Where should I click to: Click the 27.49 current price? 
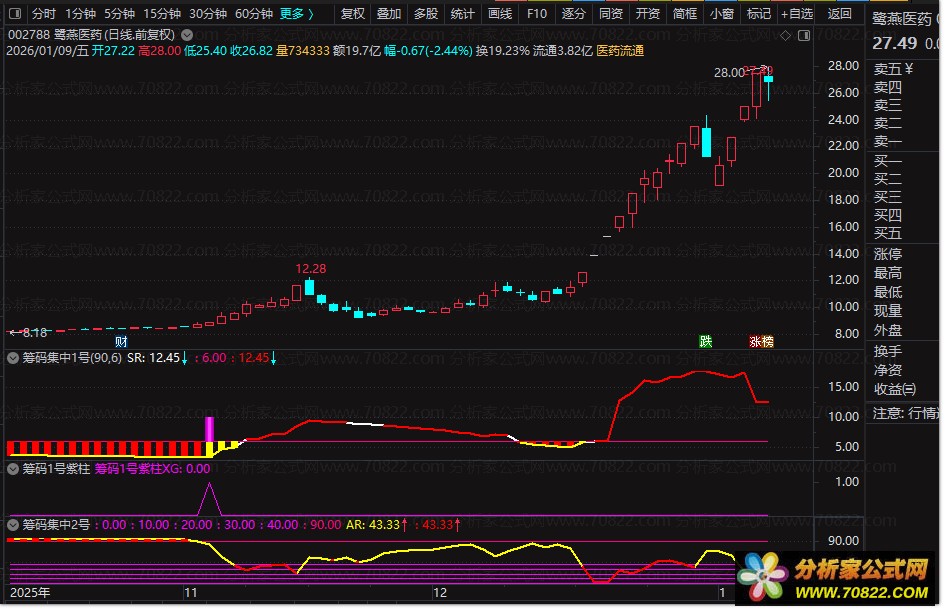pos(894,43)
